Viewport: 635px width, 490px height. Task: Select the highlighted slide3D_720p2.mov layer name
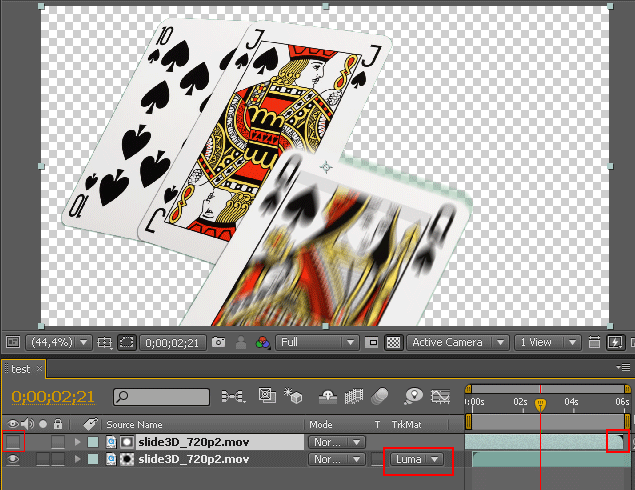(x=194, y=442)
